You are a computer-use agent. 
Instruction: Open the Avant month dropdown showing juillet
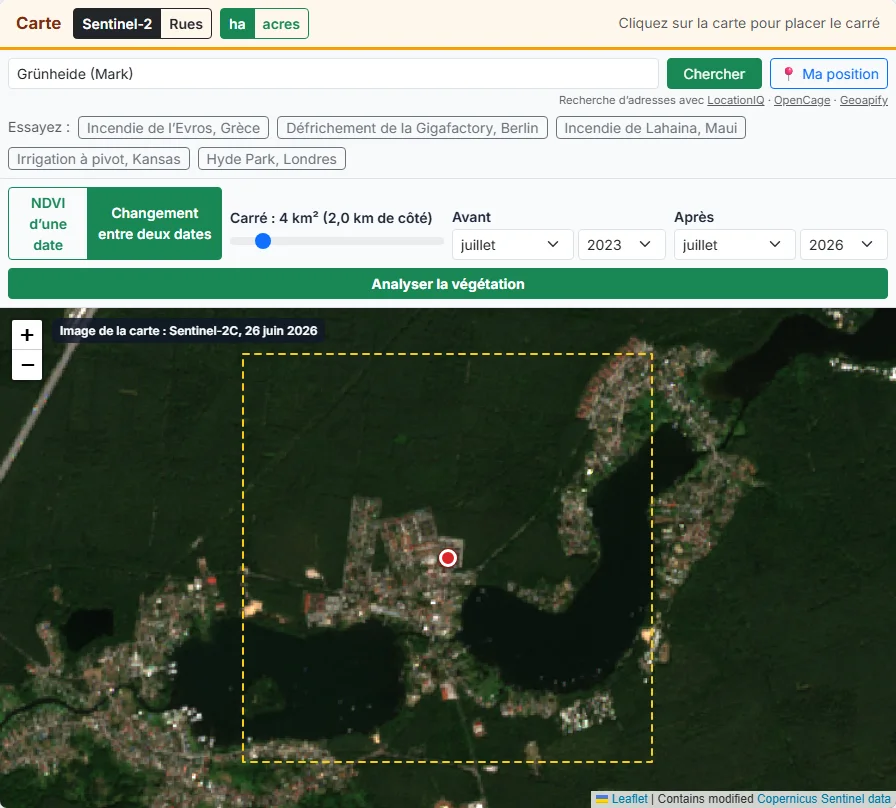coord(512,245)
